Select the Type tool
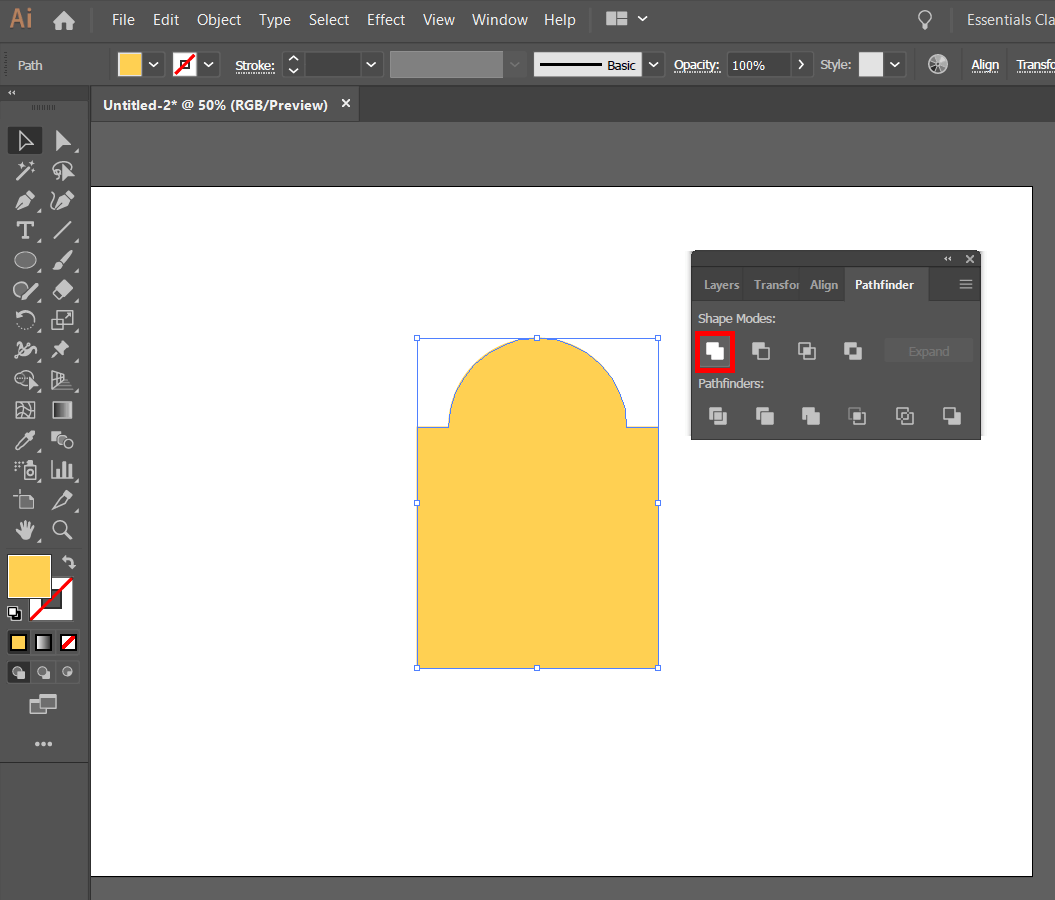The width and height of the screenshot is (1055, 900). coord(25,230)
